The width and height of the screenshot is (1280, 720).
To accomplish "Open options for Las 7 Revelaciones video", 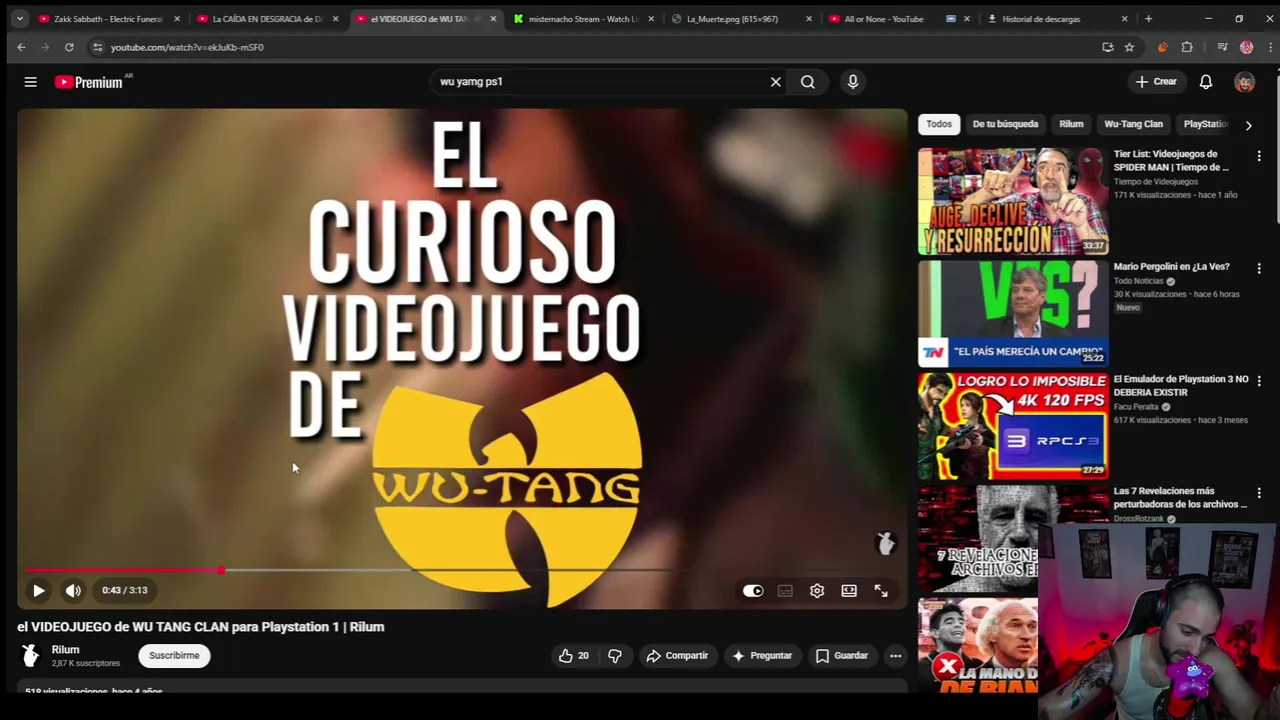I will pyautogui.click(x=1259, y=494).
